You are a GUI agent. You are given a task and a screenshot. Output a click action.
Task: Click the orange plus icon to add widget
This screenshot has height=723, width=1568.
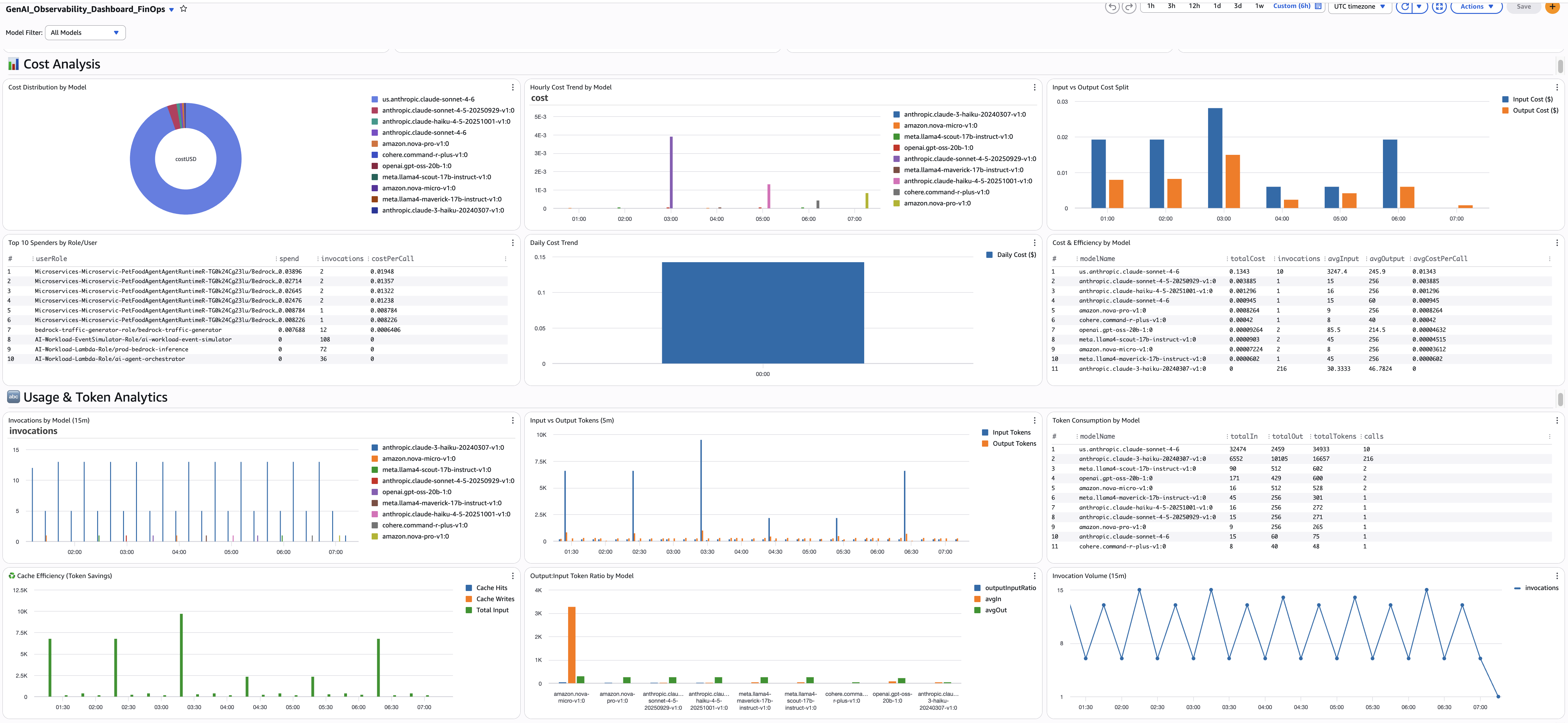click(1552, 7)
